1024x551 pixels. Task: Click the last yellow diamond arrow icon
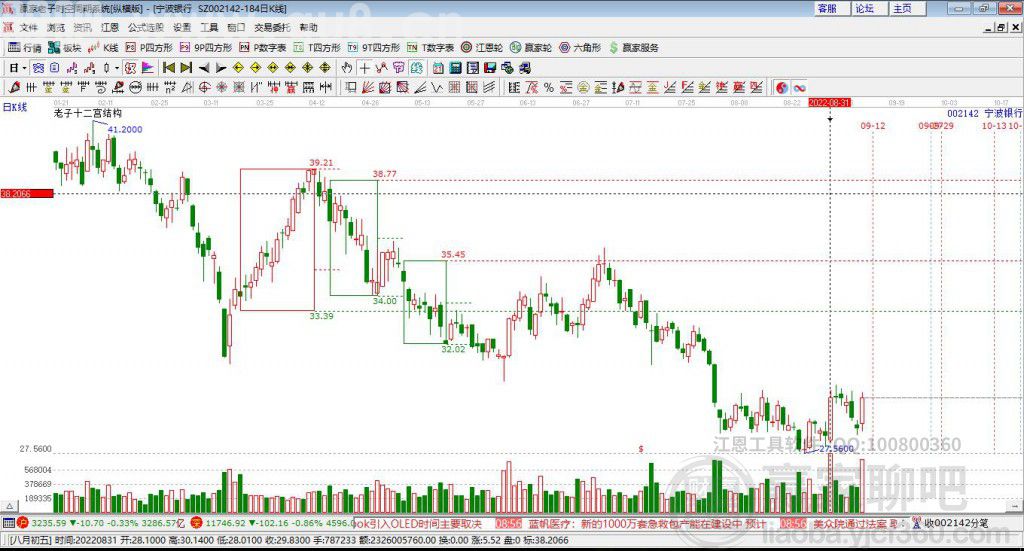[x=325, y=68]
